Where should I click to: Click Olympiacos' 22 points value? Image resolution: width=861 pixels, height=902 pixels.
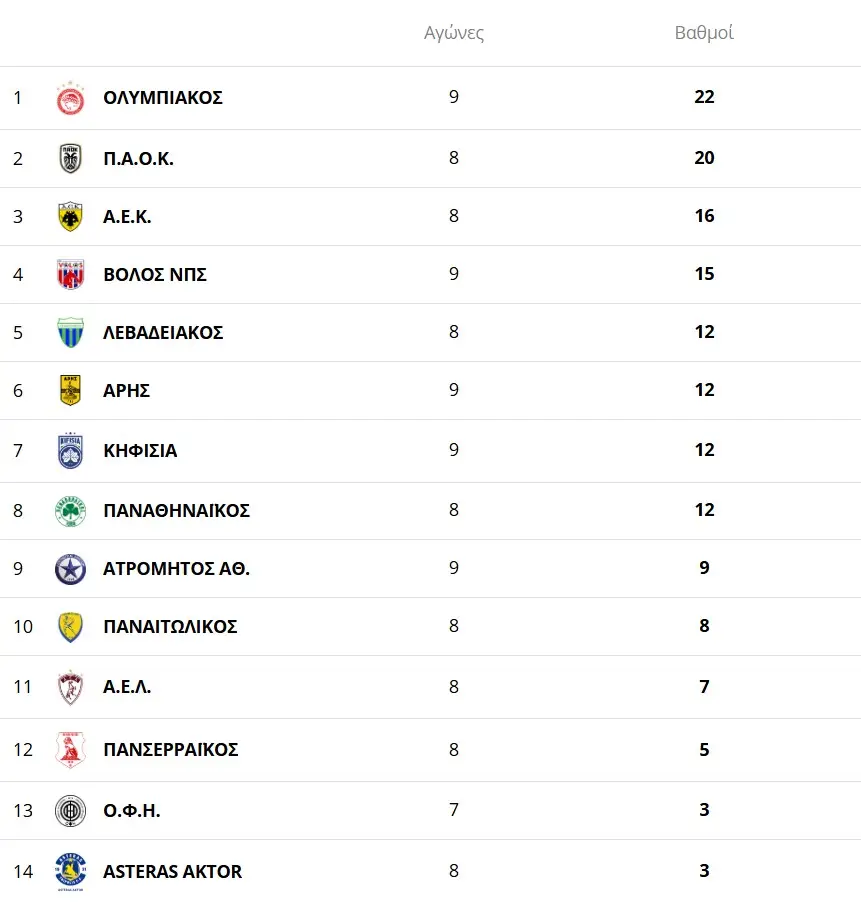coord(704,98)
